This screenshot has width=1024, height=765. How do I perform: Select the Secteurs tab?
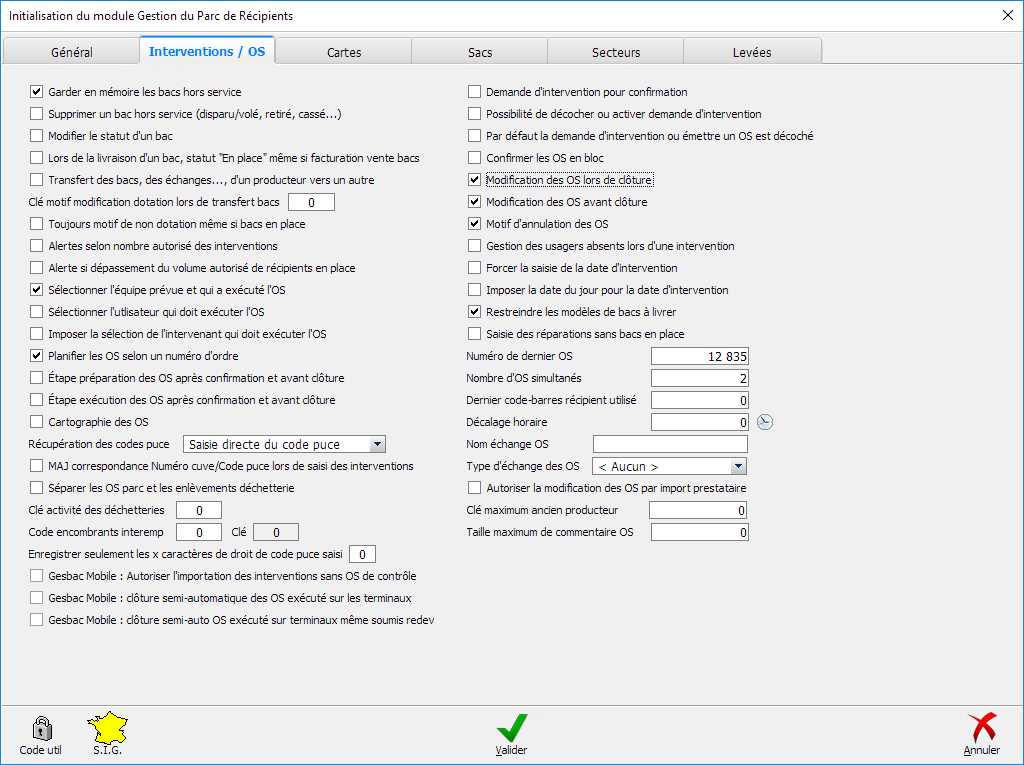coord(616,52)
